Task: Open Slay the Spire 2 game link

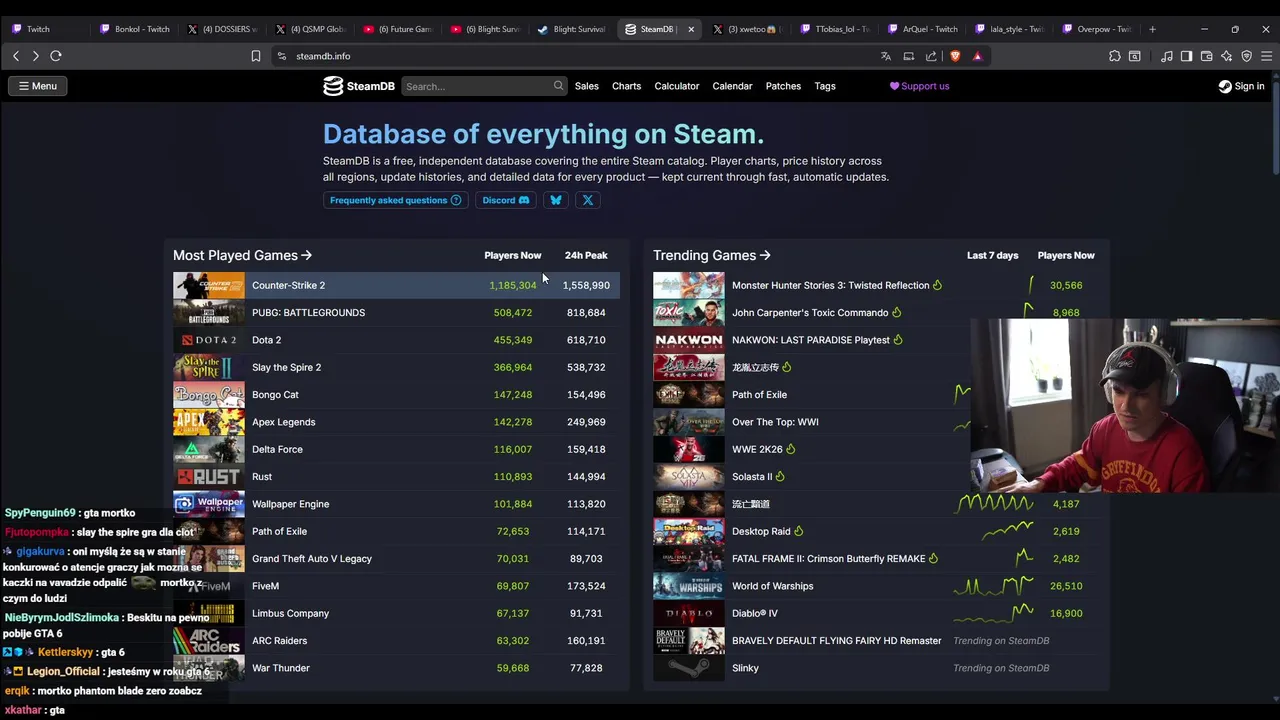Action: [x=286, y=367]
